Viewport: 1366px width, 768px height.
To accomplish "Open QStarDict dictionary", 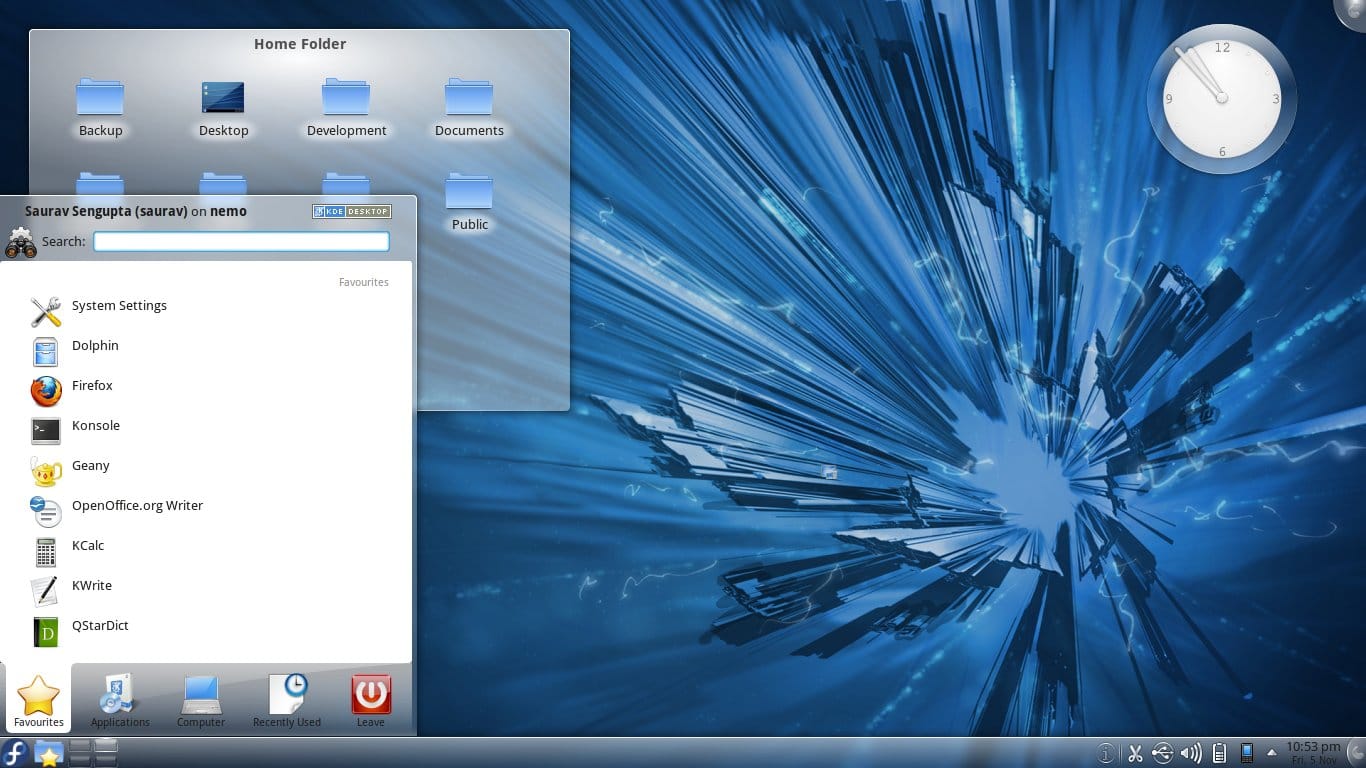I will coord(100,626).
